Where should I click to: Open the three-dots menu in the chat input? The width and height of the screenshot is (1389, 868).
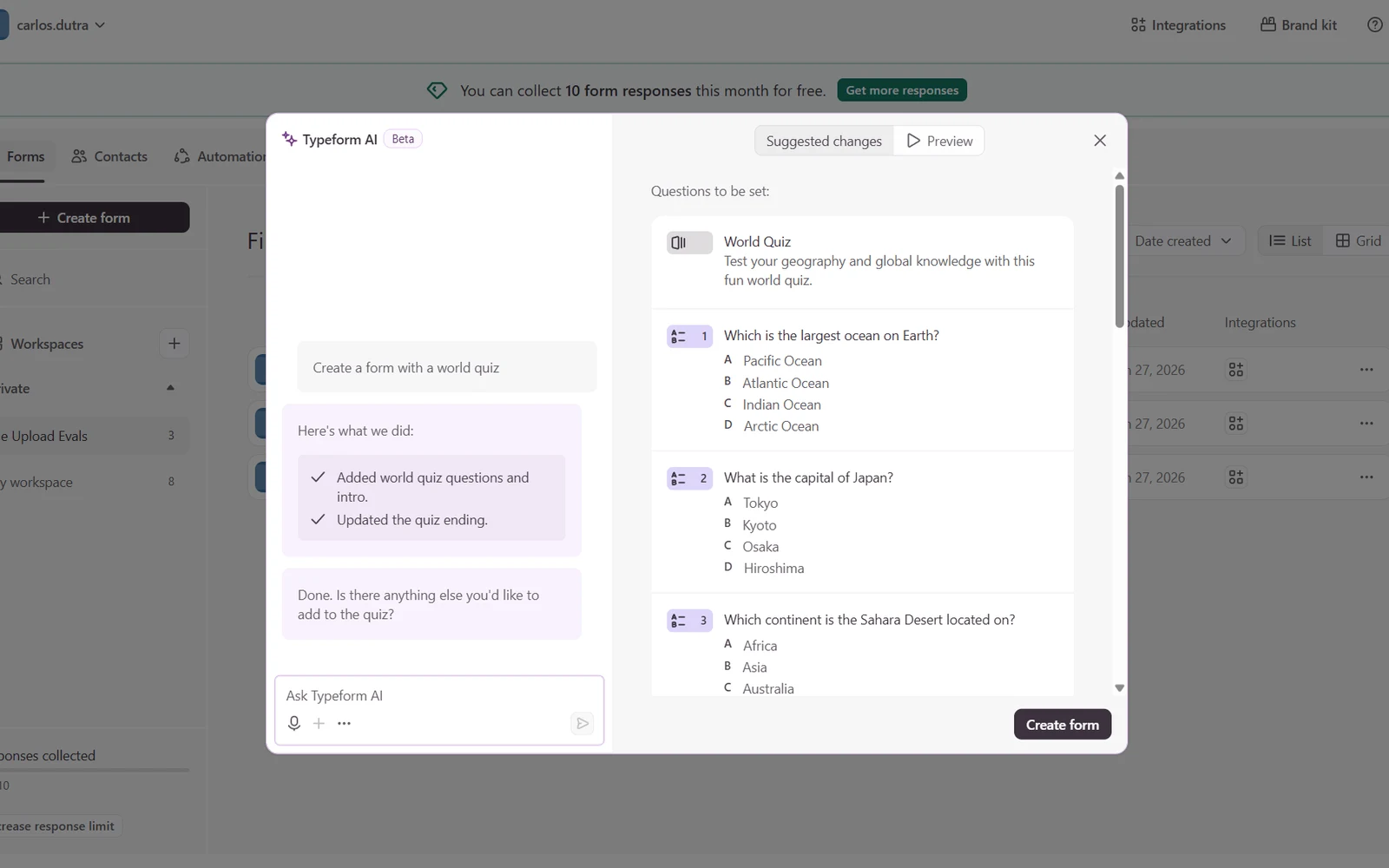click(344, 723)
